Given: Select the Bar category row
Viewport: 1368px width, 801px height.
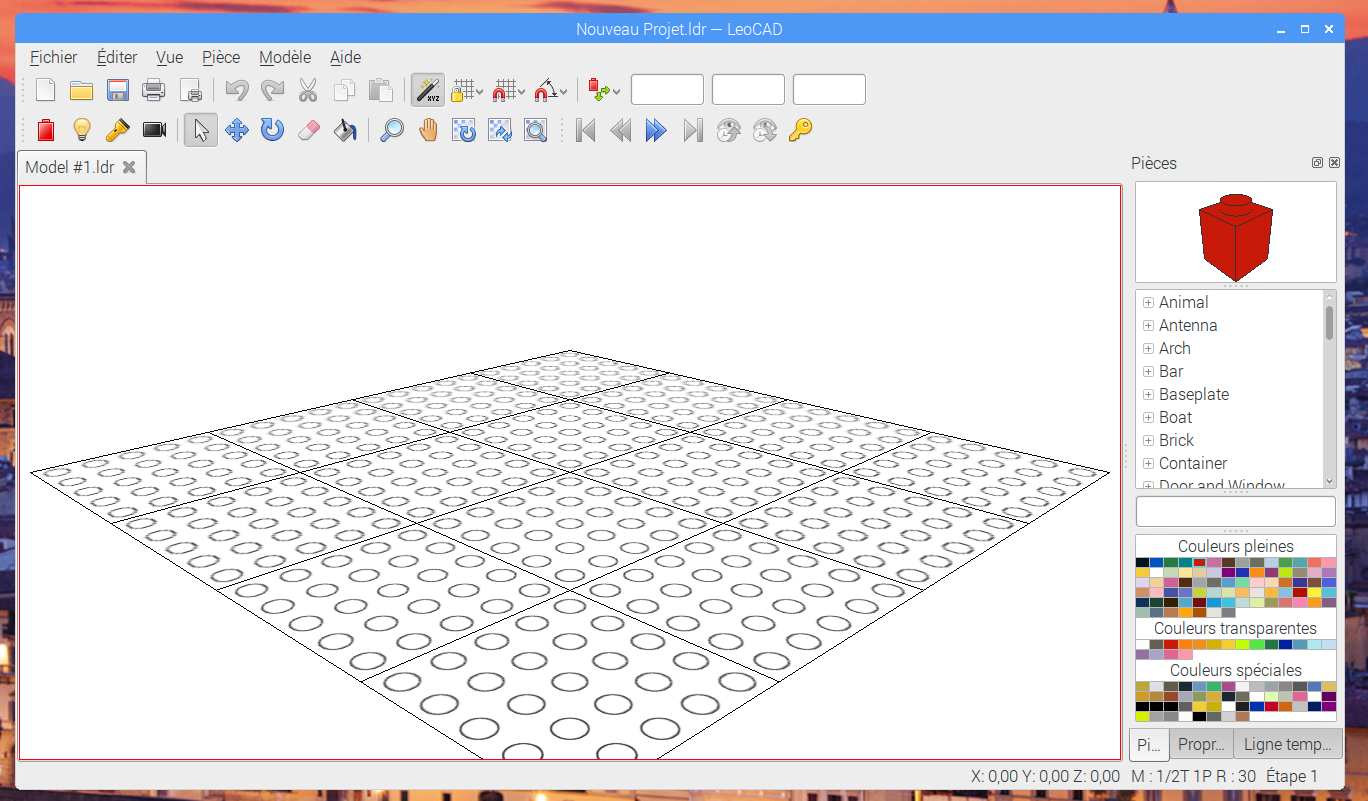Looking at the screenshot, I should click(1230, 372).
